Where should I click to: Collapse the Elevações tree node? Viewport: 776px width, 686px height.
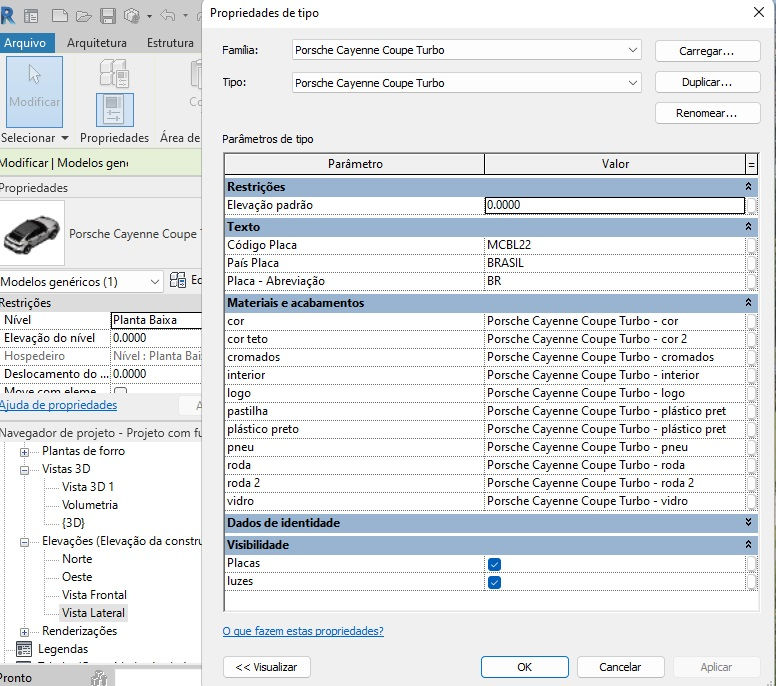point(24,542)
